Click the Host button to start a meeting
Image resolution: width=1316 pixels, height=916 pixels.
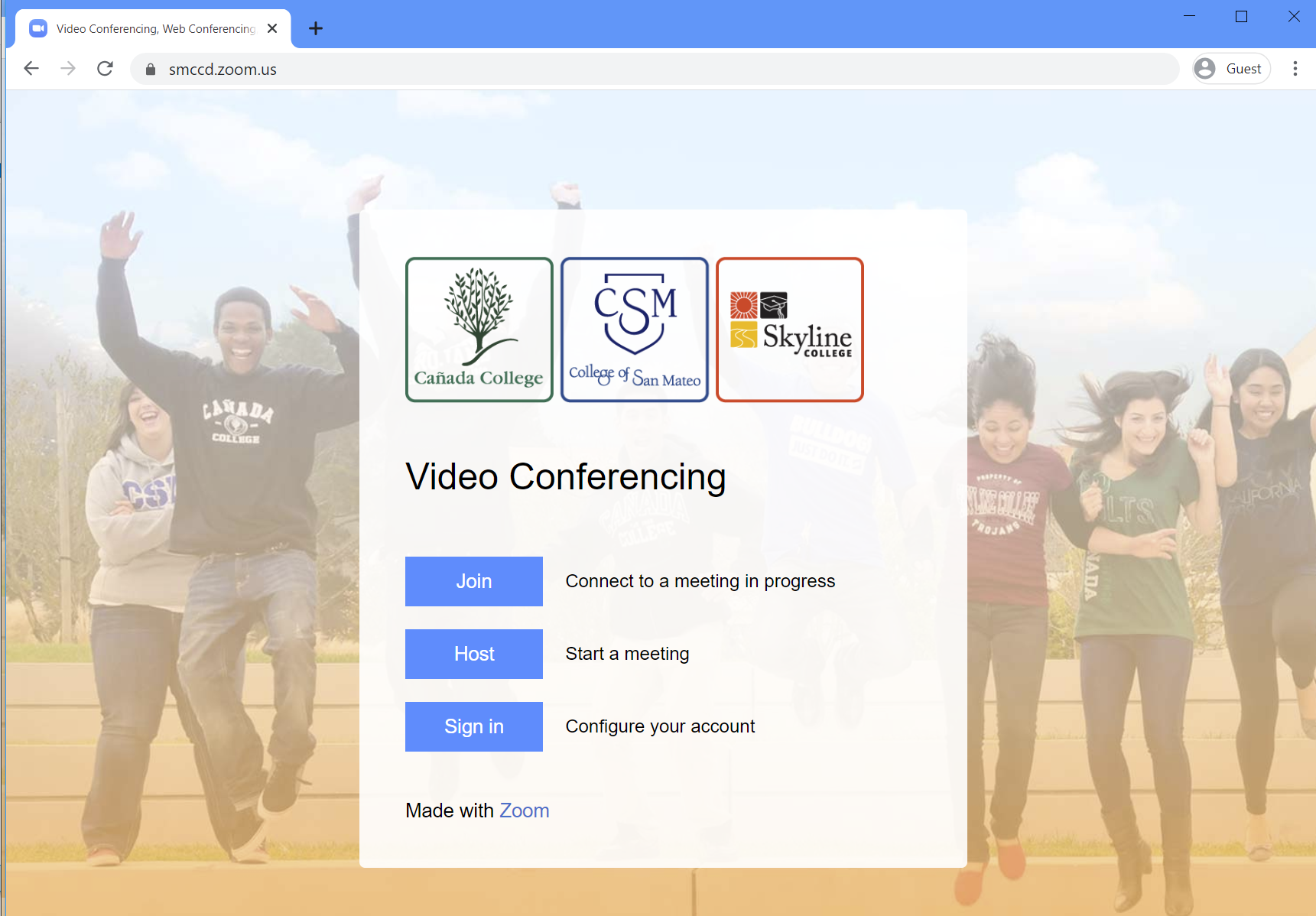[474, 654]
